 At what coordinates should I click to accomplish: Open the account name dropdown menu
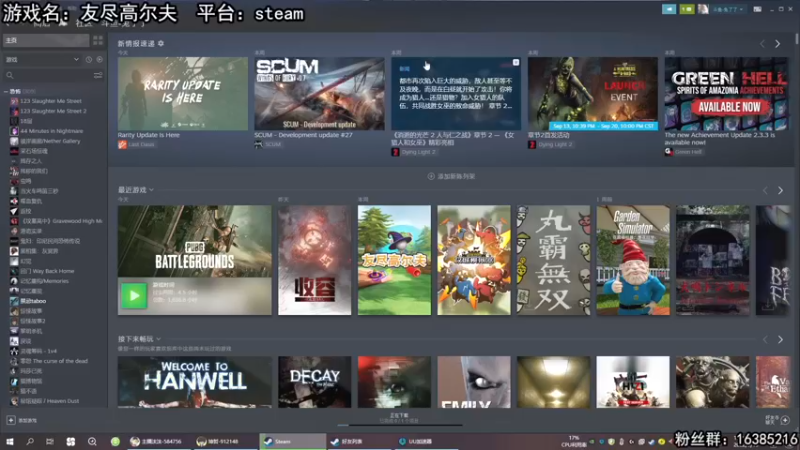coord(728,9)
